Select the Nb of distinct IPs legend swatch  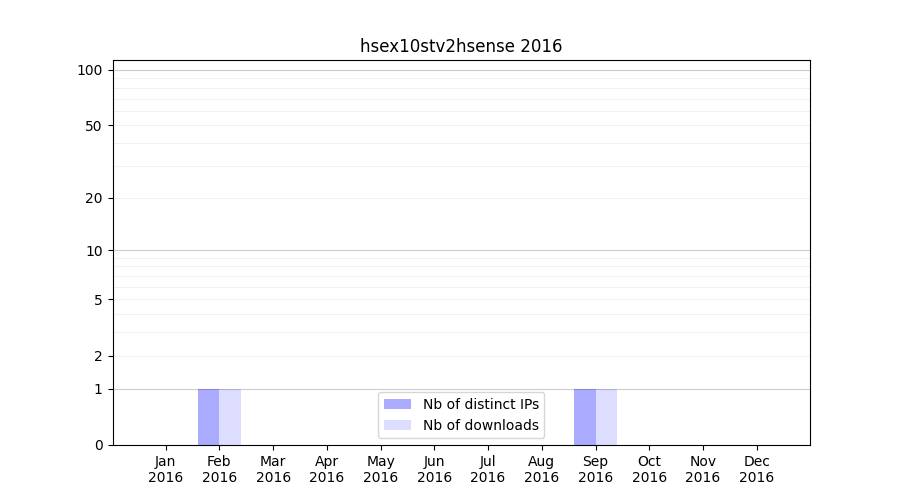(397, 404)
